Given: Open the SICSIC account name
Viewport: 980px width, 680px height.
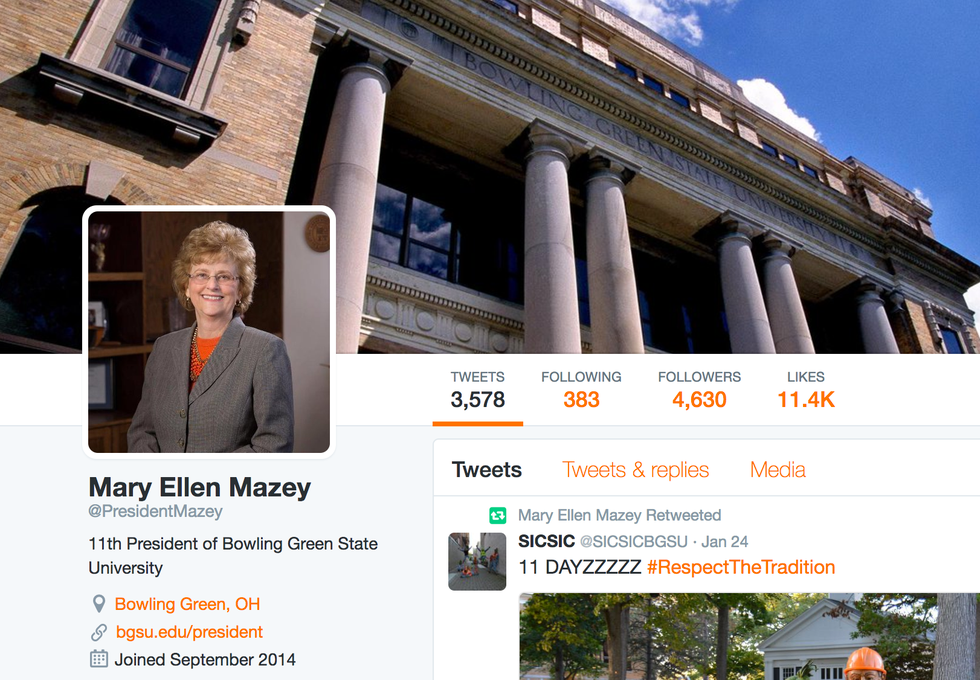Looking at the screenshot, I should click(x=546, y=541).
